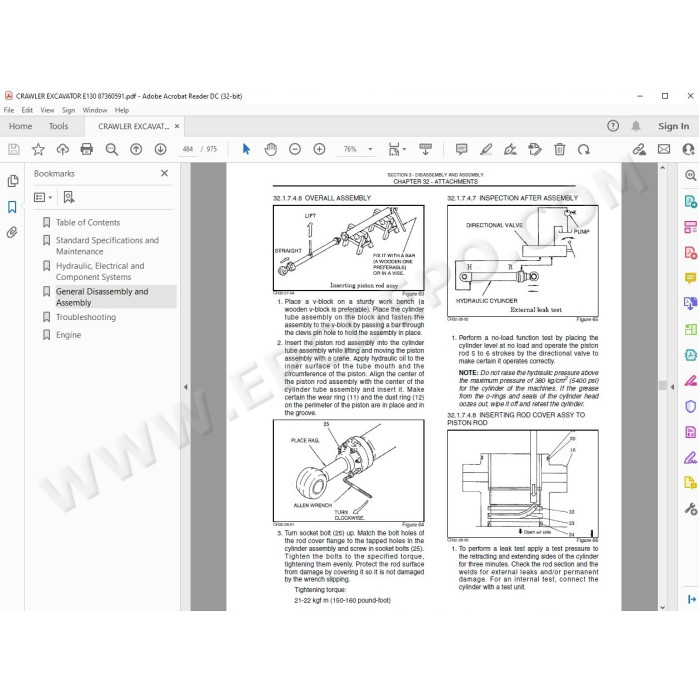Open the View menu
Viewport: 700px width, 700px height.
[x=47, y=110]
